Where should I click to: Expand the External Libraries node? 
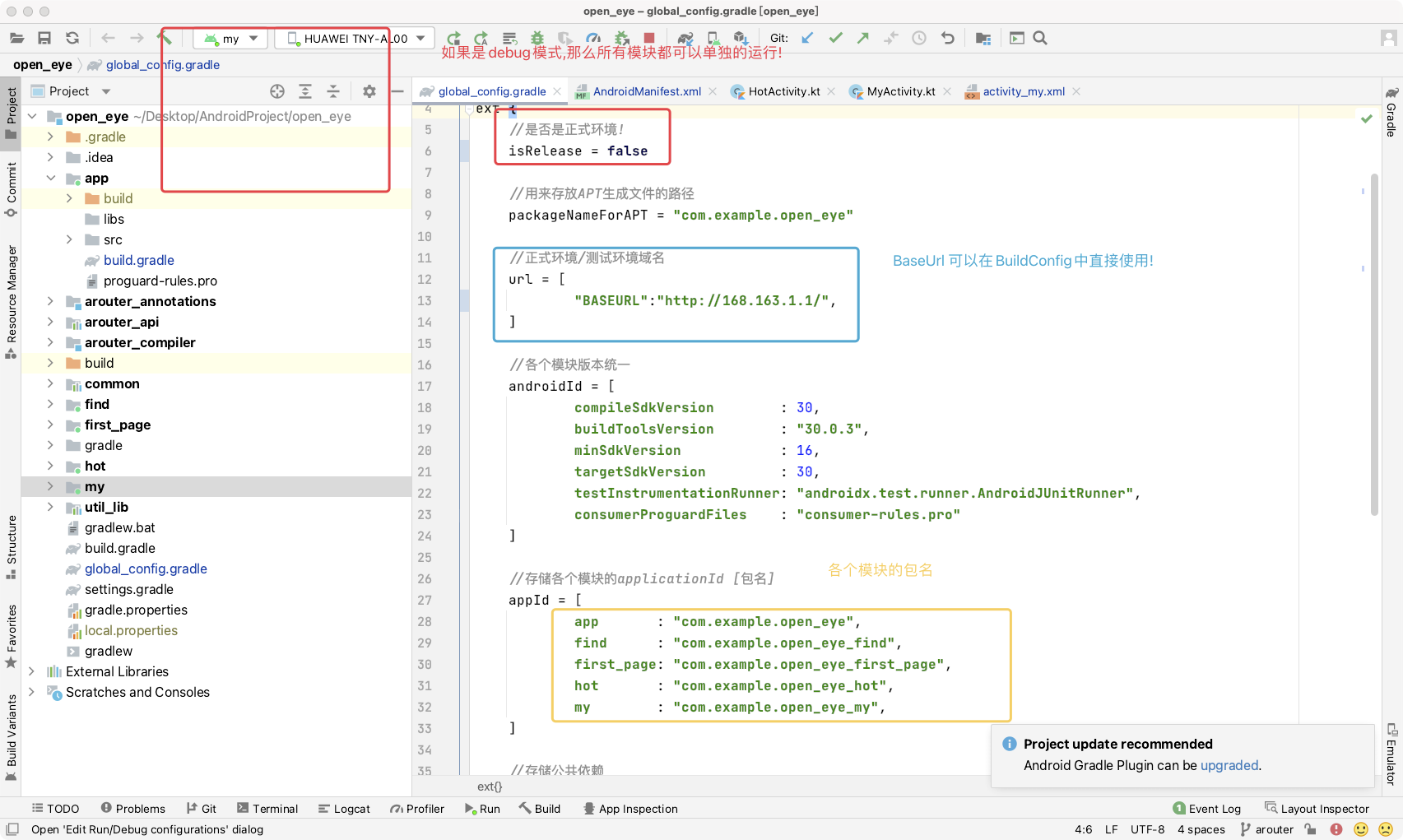32,671
